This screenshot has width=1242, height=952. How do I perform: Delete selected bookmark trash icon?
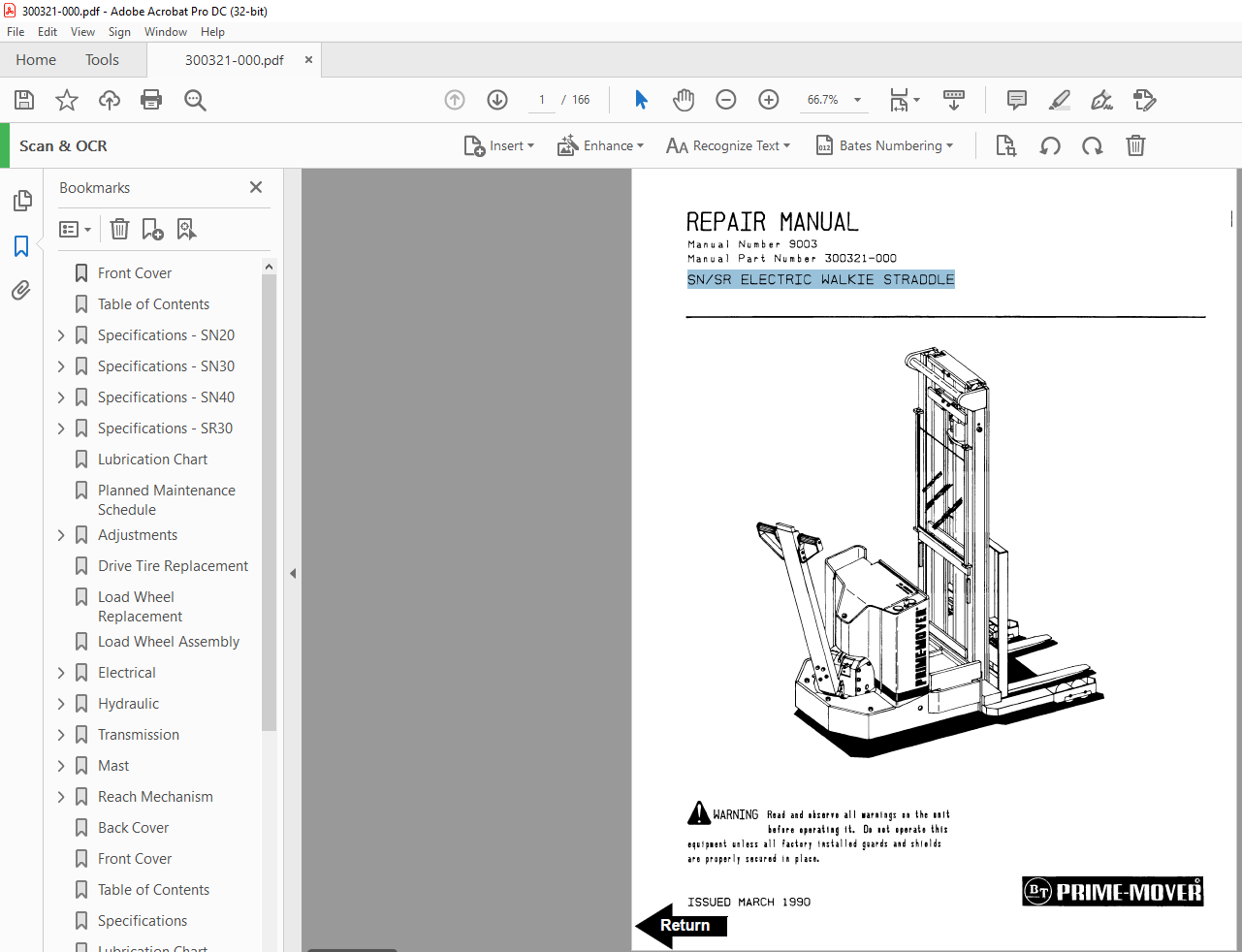[x=119, y=230]
